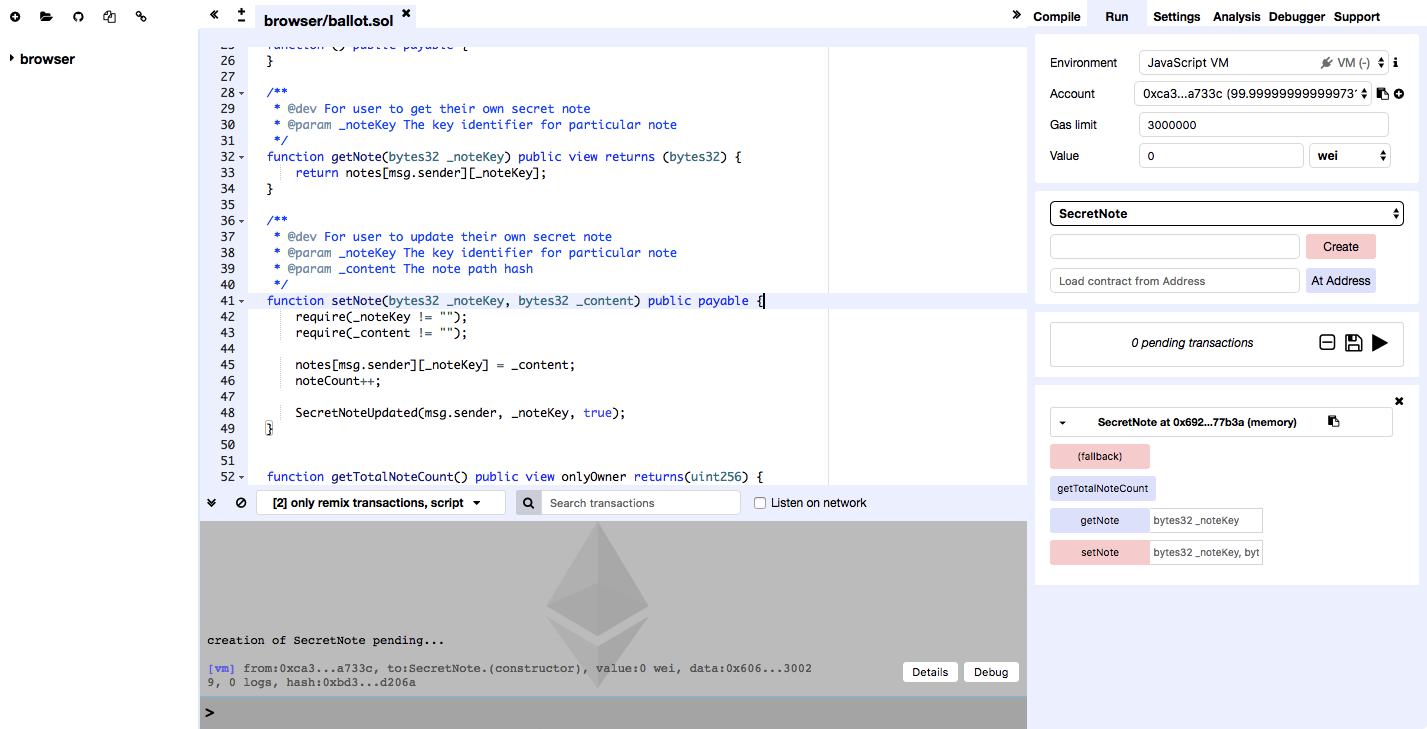Fold the setNote function at line 41
The width and height of the screenshot is (1427, 729).
[242, 301]
